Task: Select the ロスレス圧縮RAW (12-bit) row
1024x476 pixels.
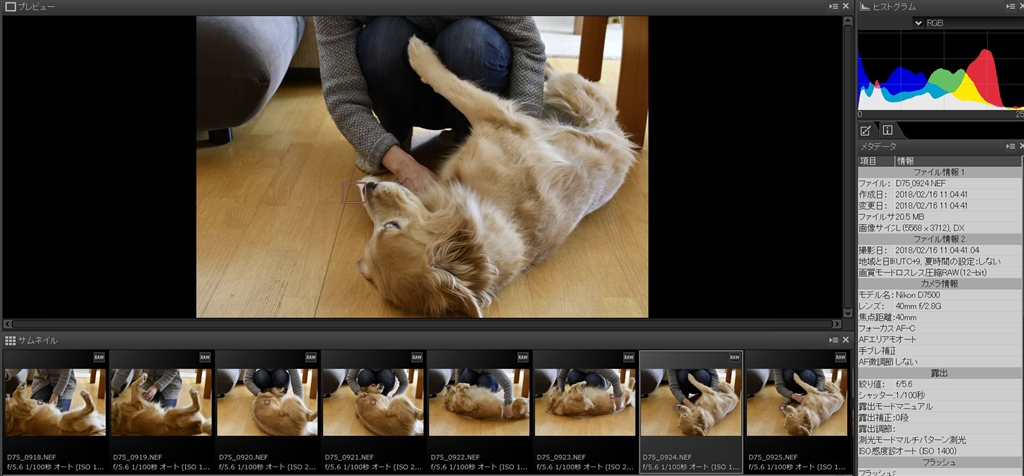Action: [x=939, y=272]
